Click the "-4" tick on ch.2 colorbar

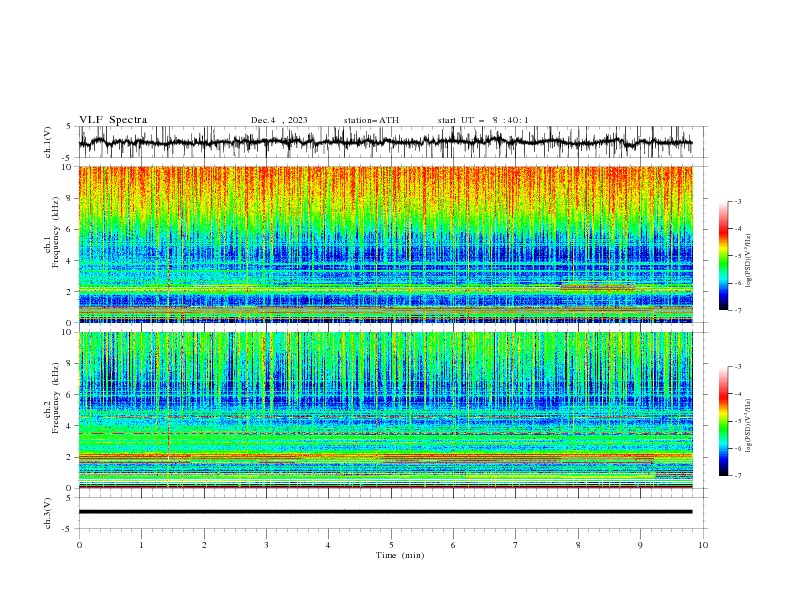click(737, 394)
